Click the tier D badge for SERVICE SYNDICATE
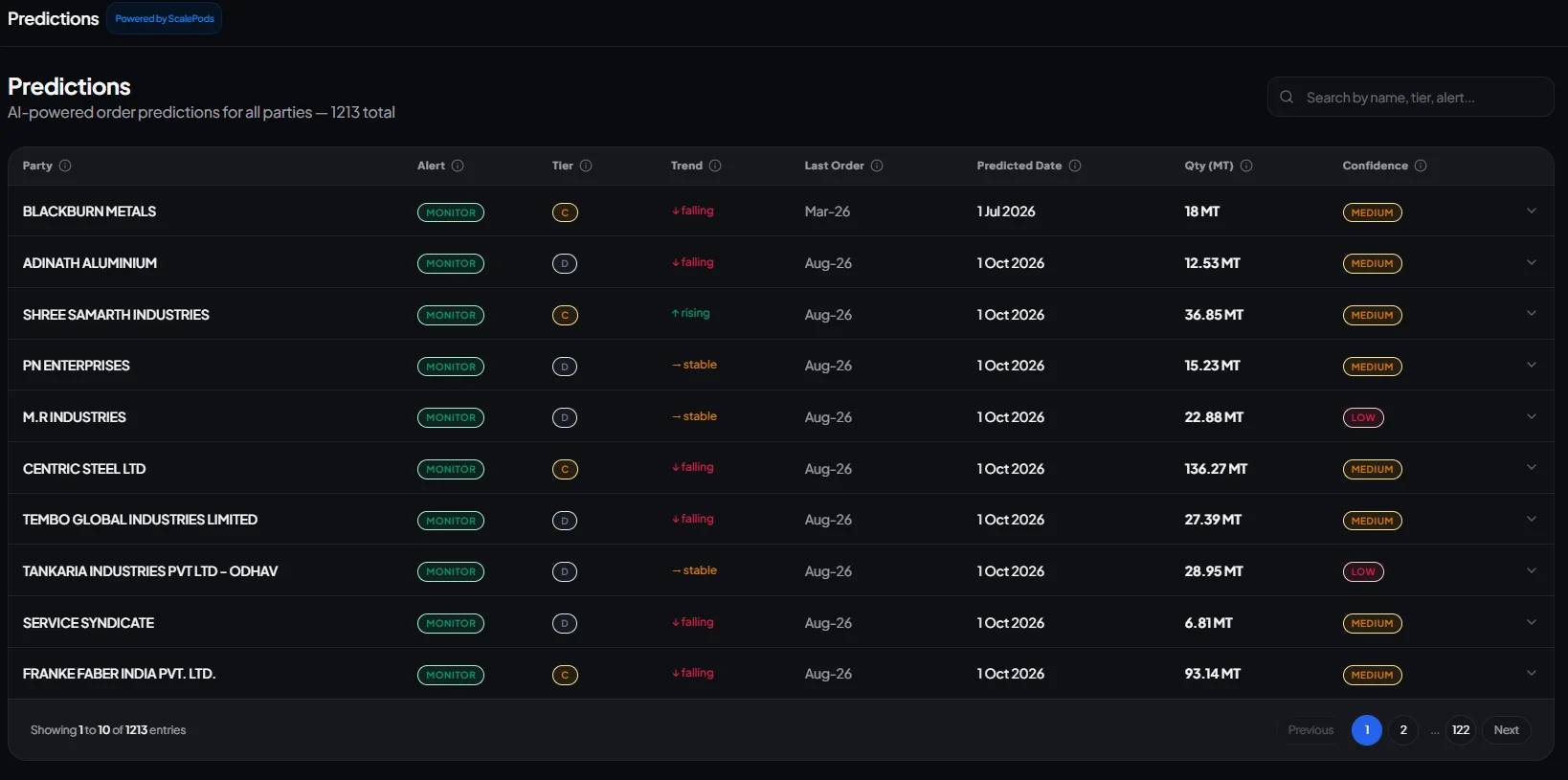Viewport: 1568px width, 780px height. pos(565,623)
